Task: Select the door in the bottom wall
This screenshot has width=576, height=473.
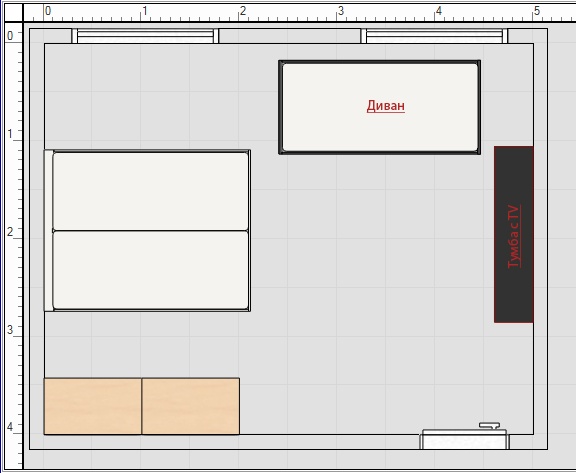Action: pos(465,439)
